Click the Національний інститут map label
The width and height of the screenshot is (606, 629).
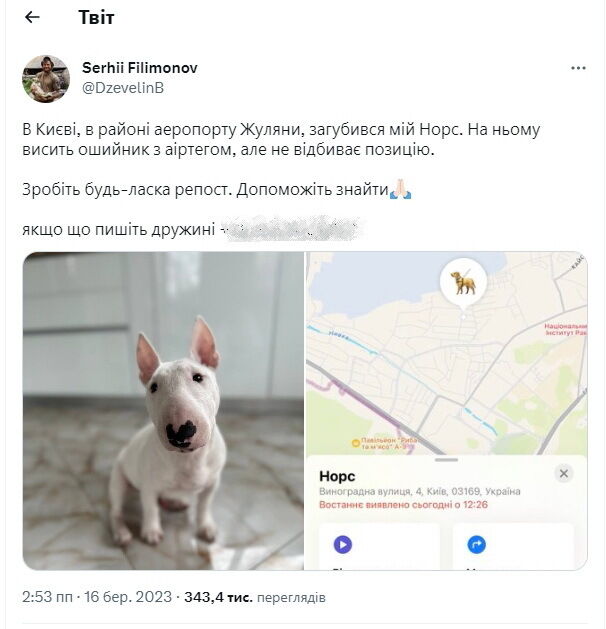point(565,329)
